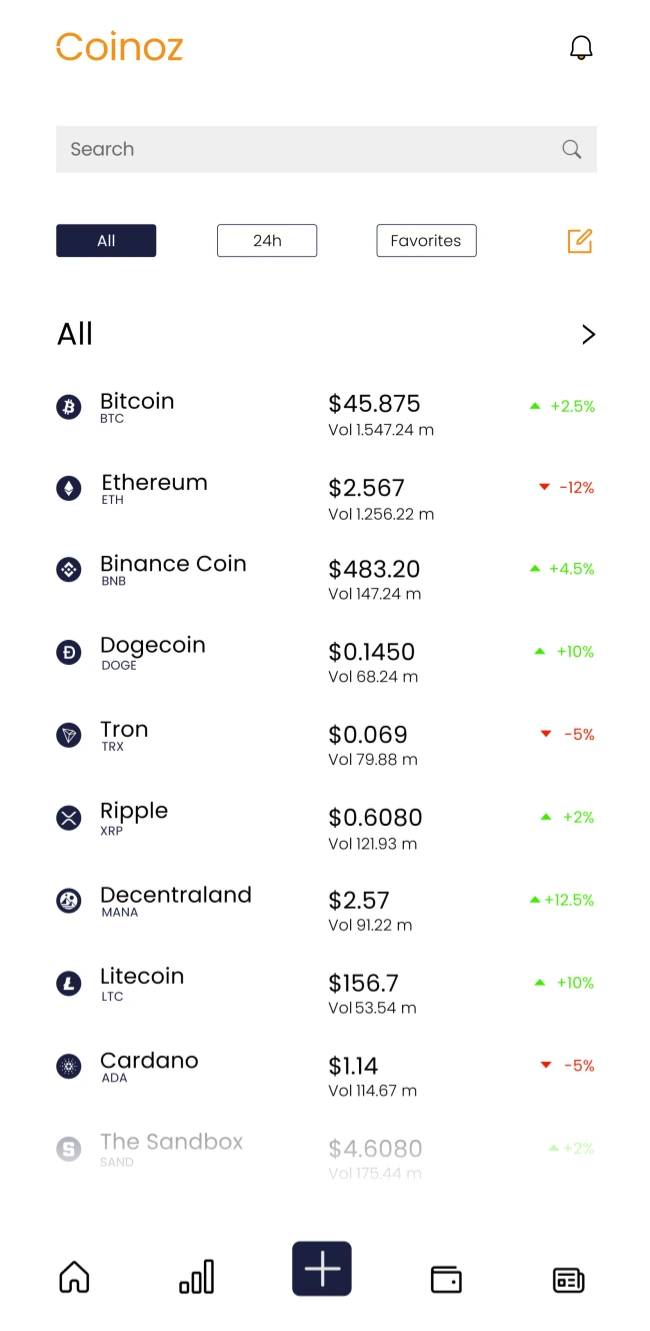This screenshot has width=650, height=1331.
Task: Open the notifications bell
Action: tap(581, 48)
